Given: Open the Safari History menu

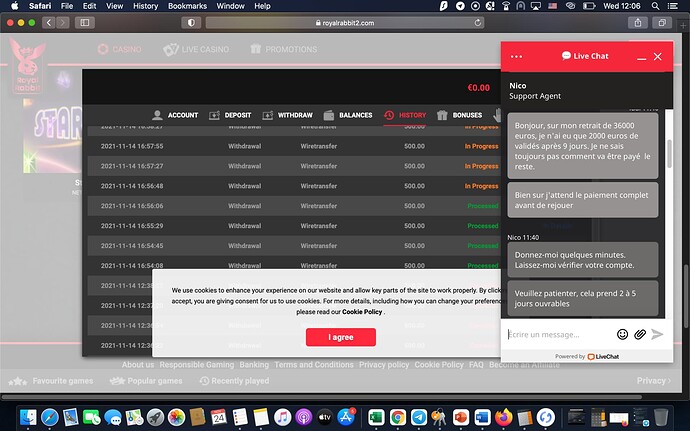Looking at the screenshot, I should click(145, 6).
